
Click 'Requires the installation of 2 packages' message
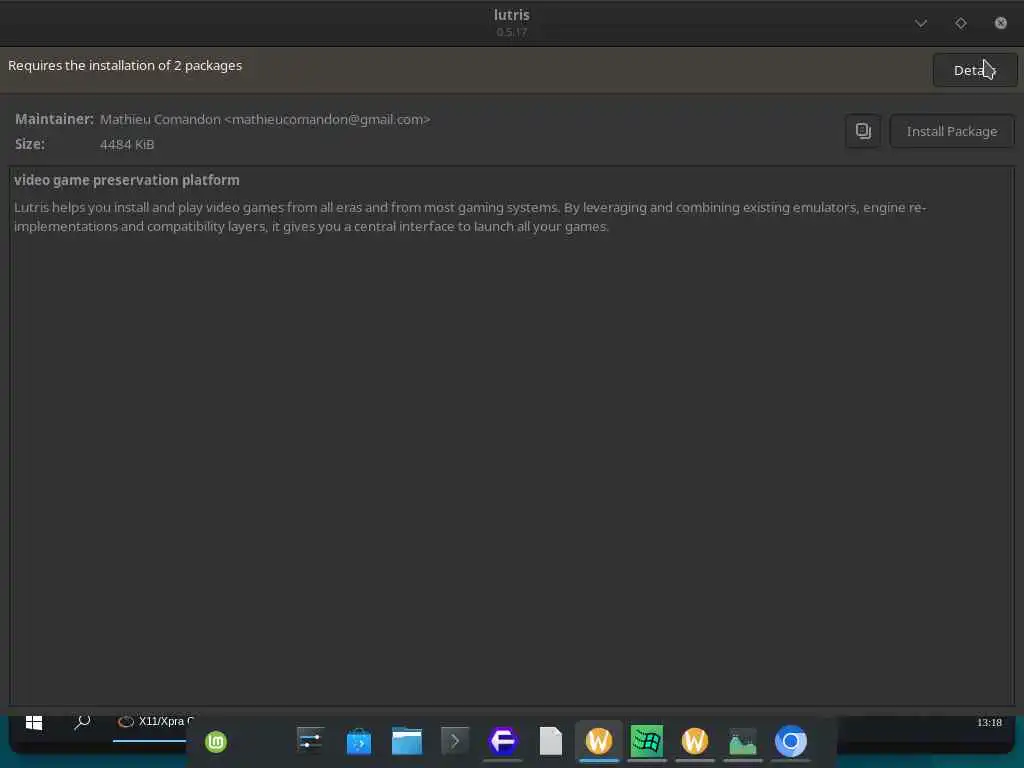[x=125, y=65]
